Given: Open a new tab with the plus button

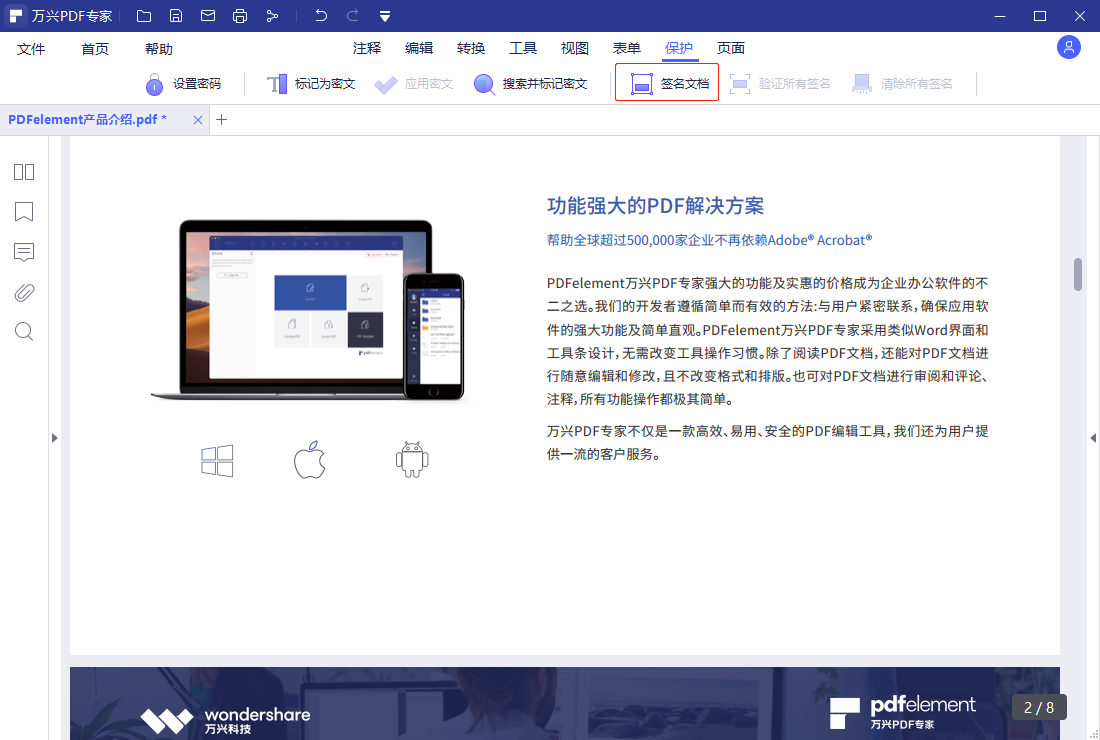Looking at the screenshot, I should (222, 119).
